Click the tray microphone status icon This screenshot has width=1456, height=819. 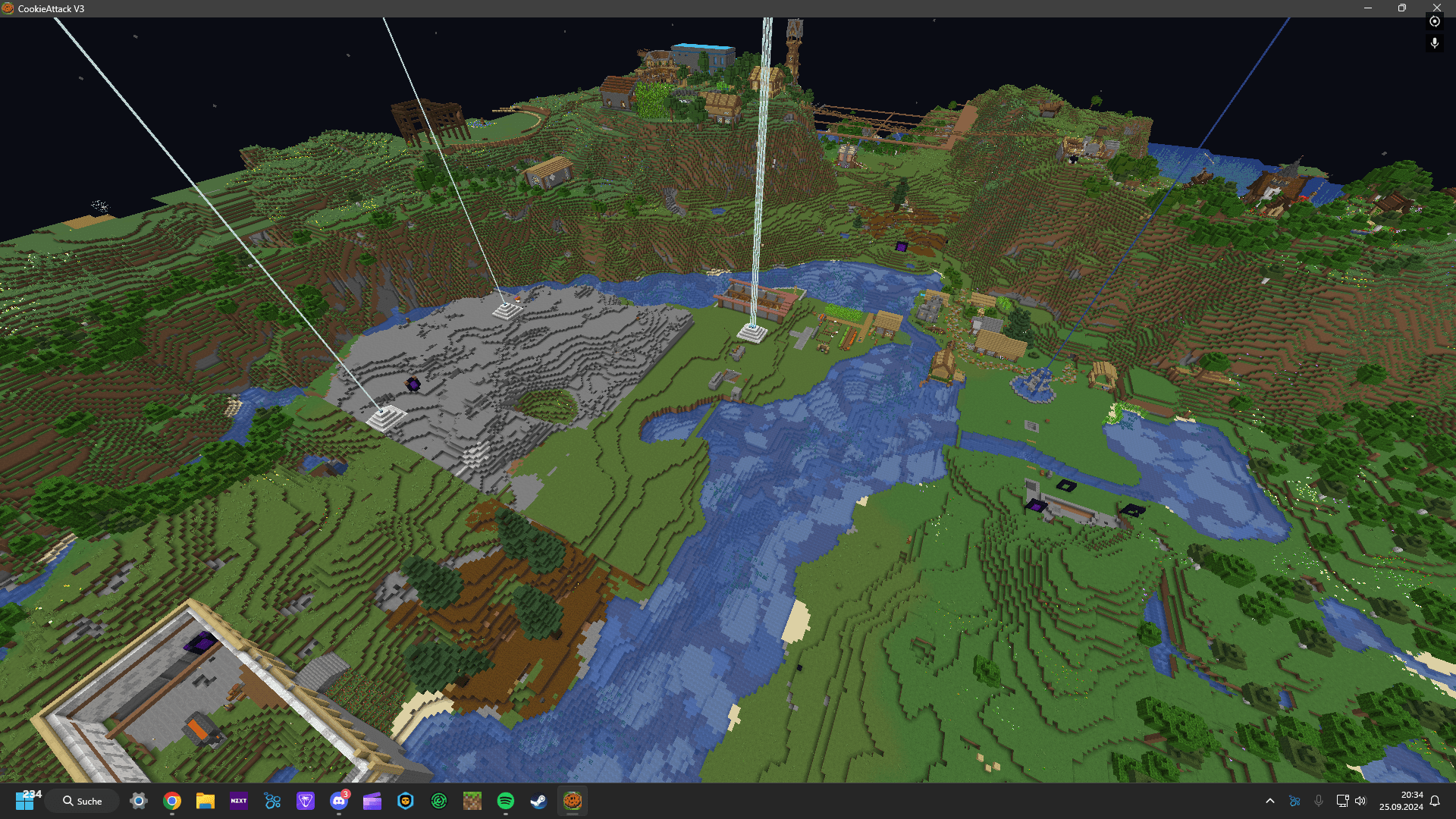1319,801
